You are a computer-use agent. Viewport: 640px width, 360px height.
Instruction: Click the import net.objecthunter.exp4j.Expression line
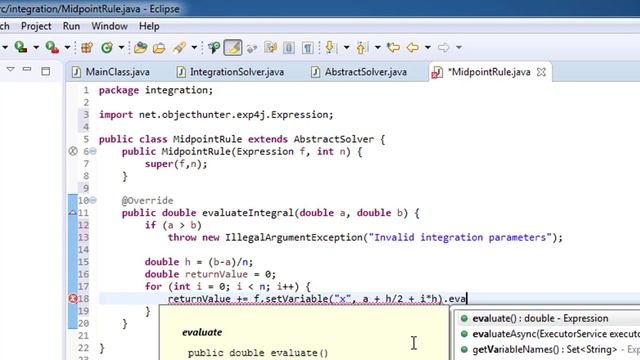[x=216, y=115]
